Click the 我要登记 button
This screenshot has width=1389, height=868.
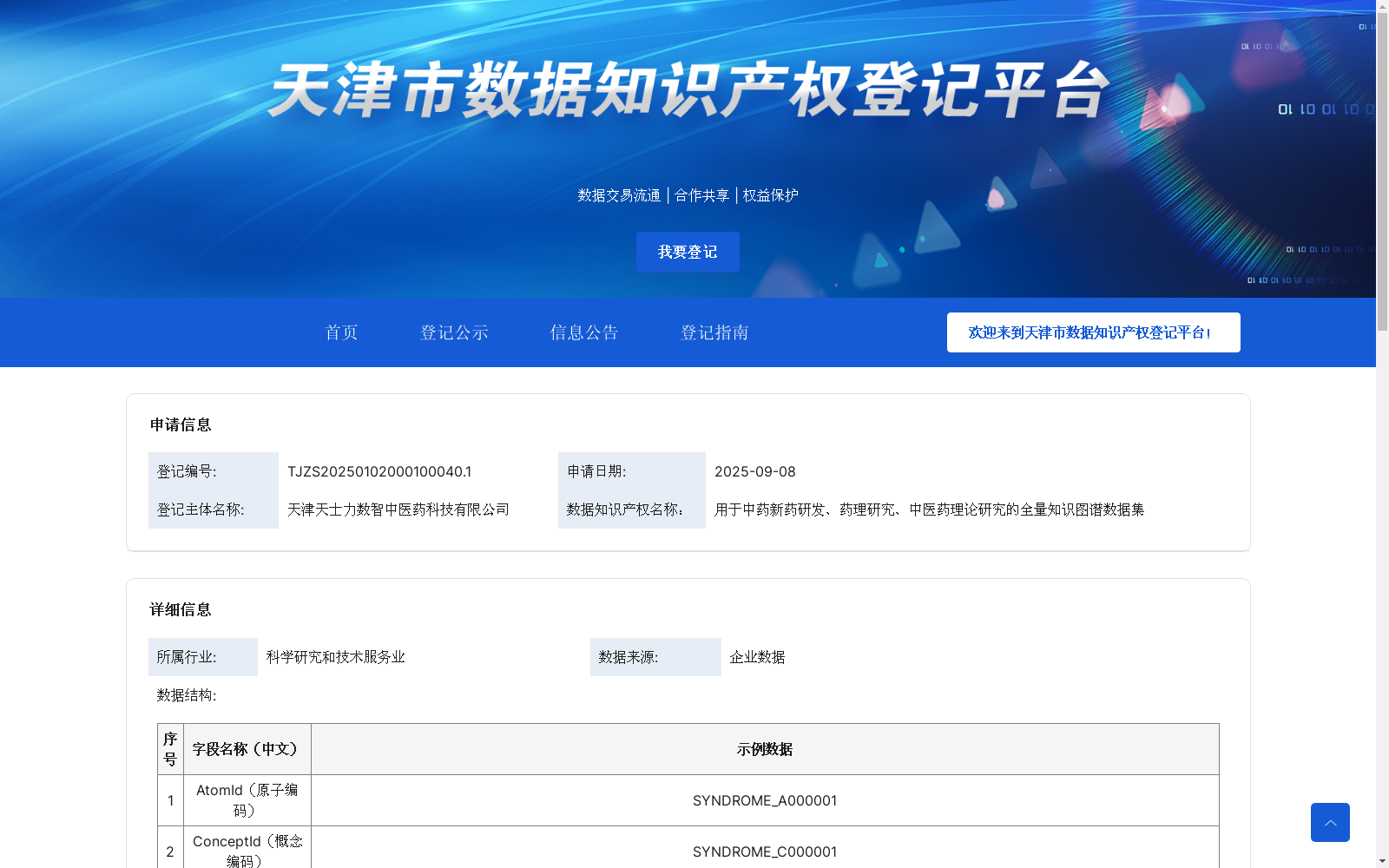(688, 252)
